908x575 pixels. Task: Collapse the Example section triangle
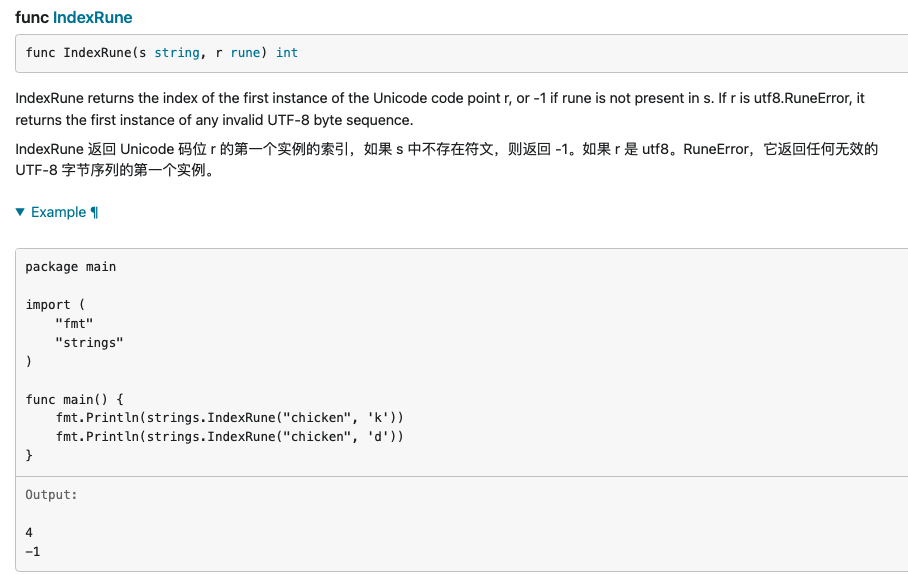(x=21, y=212)
